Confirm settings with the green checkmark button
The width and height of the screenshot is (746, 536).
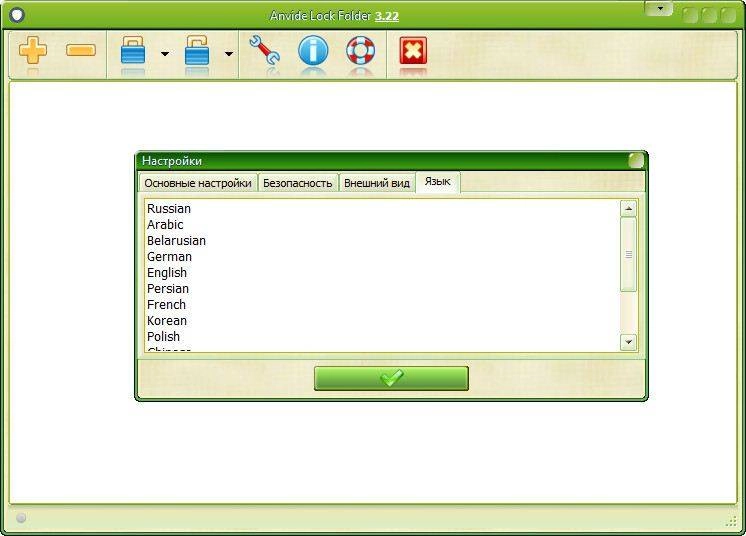[x=391, y=378]
